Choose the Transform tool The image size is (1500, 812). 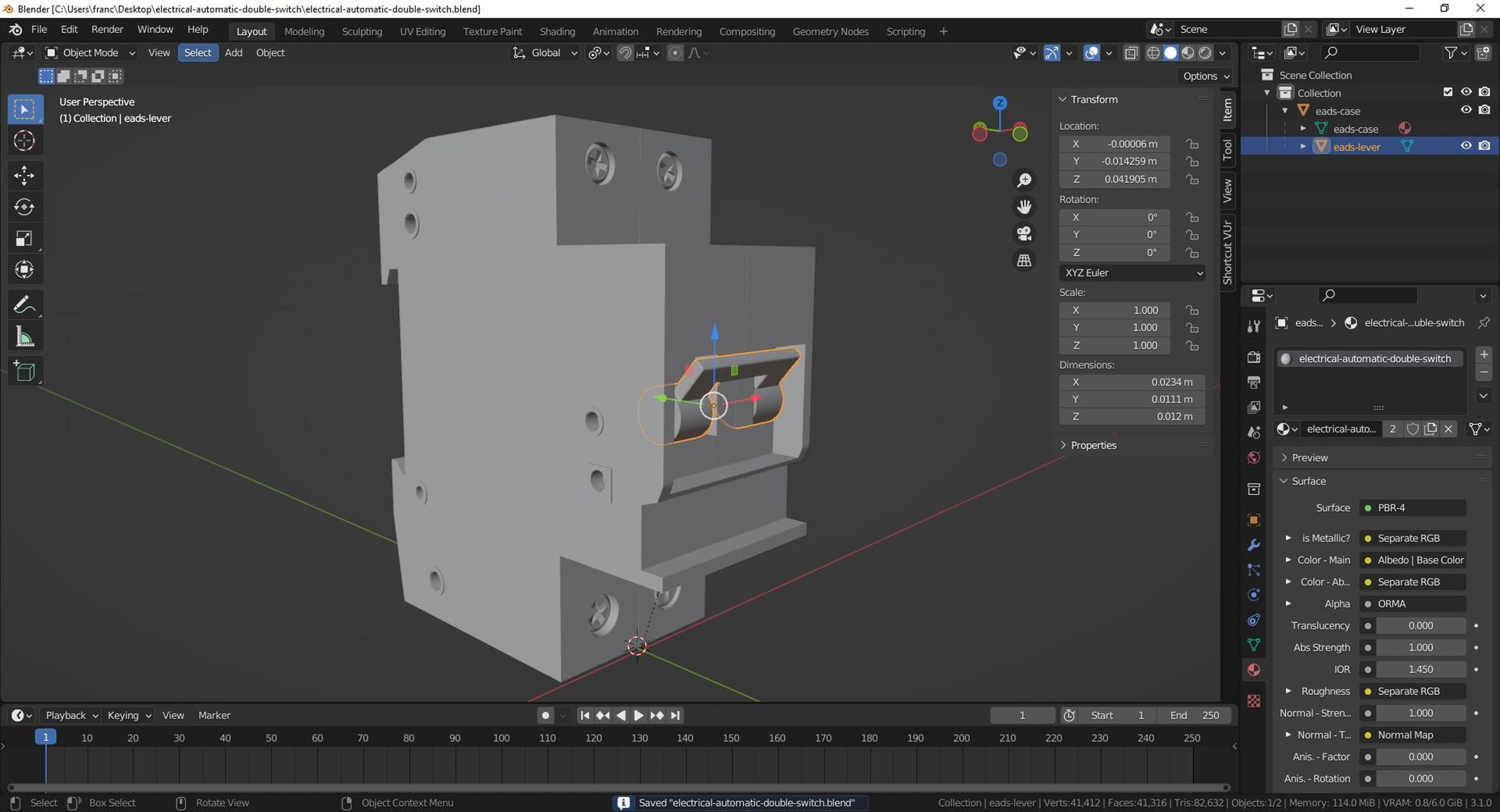click(x=24, y=269)
